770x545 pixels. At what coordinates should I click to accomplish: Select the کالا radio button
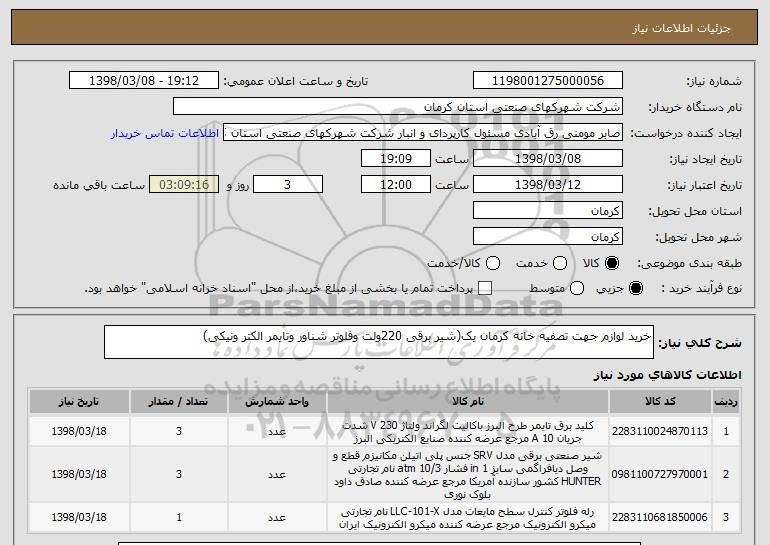click(612, 263)
